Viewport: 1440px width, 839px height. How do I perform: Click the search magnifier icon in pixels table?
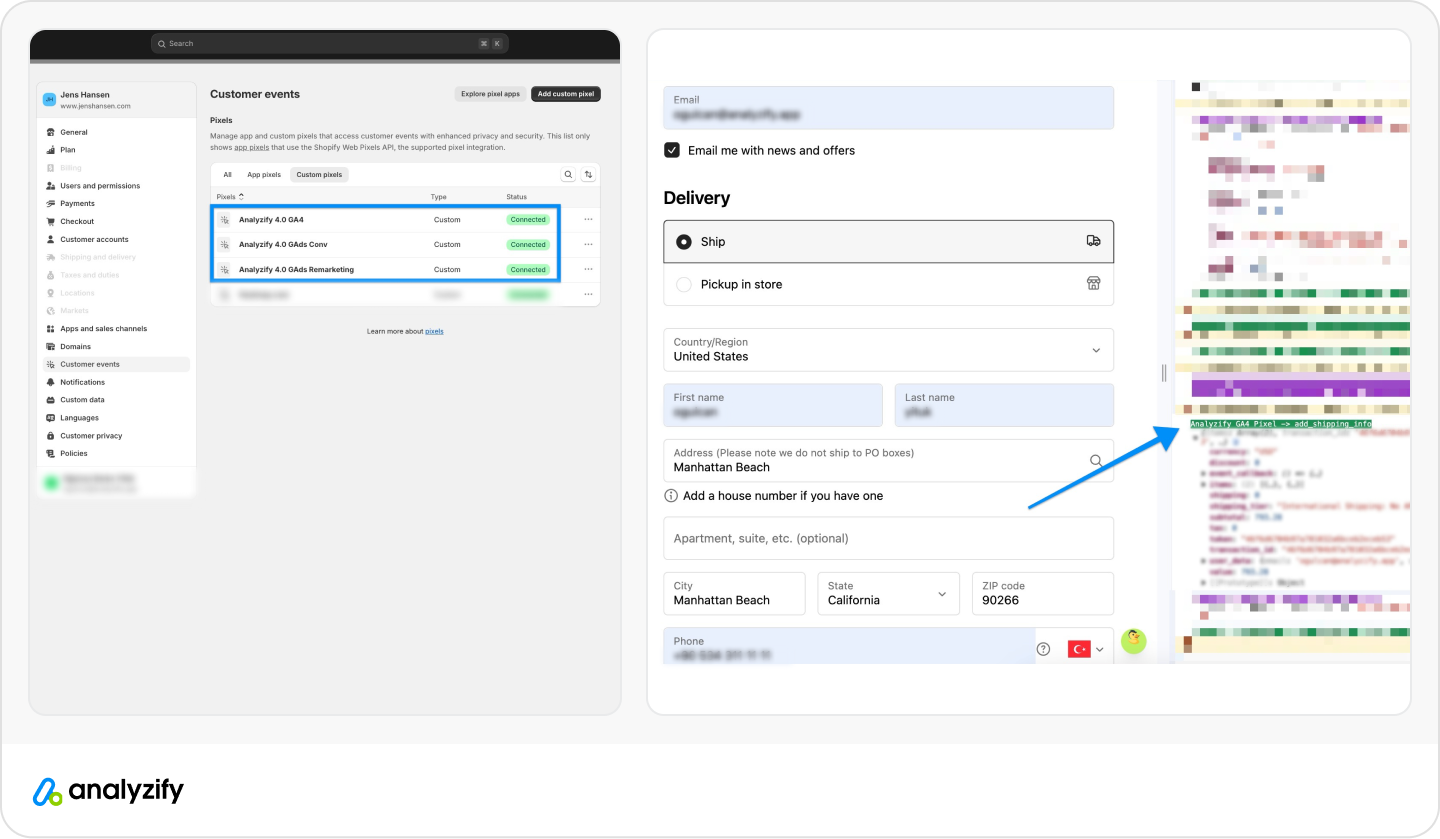[568, 175]
